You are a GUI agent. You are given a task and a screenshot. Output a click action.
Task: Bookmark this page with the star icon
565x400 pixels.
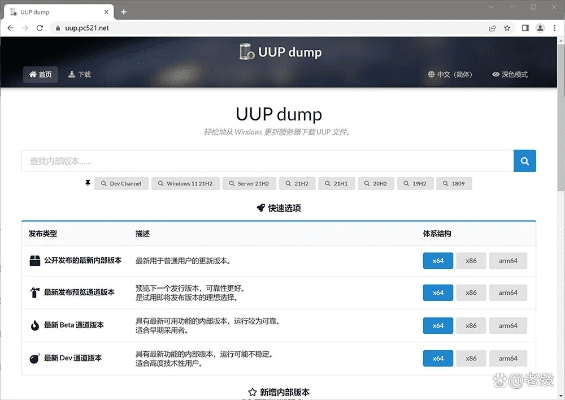click(x=507, y=28)
